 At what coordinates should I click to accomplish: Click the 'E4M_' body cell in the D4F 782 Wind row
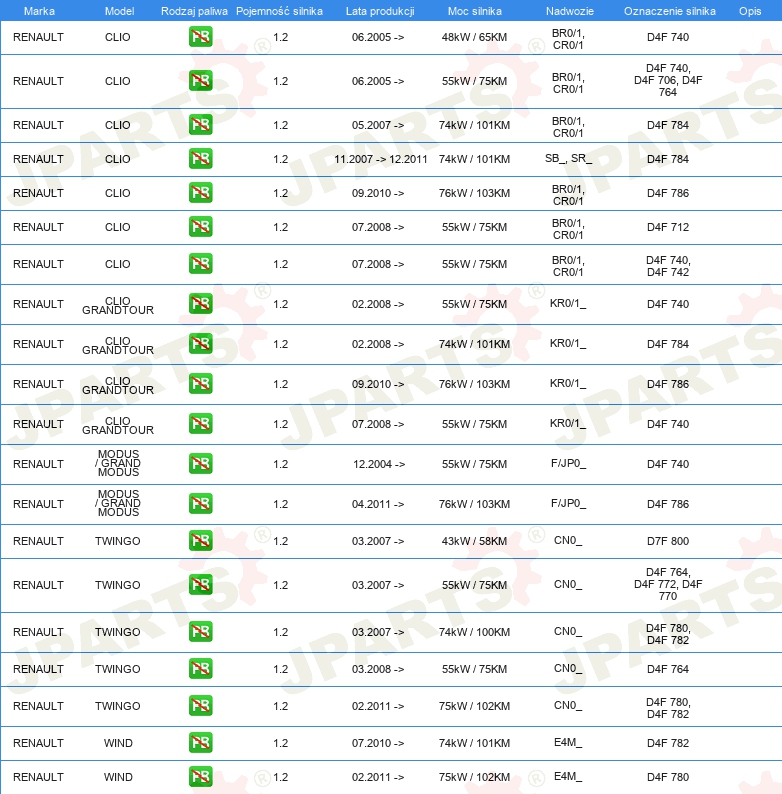click(x=568, y=742)
